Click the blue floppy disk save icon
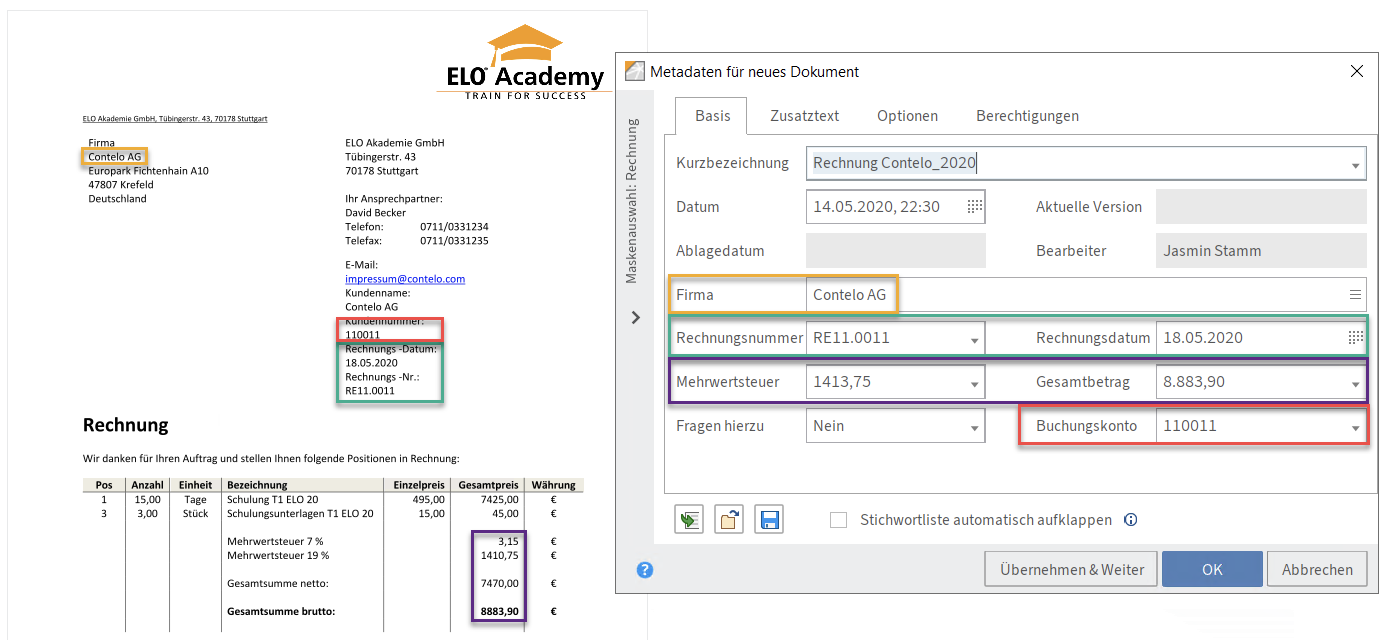The width and height of the screenshot is (1395, 640). 769,520
